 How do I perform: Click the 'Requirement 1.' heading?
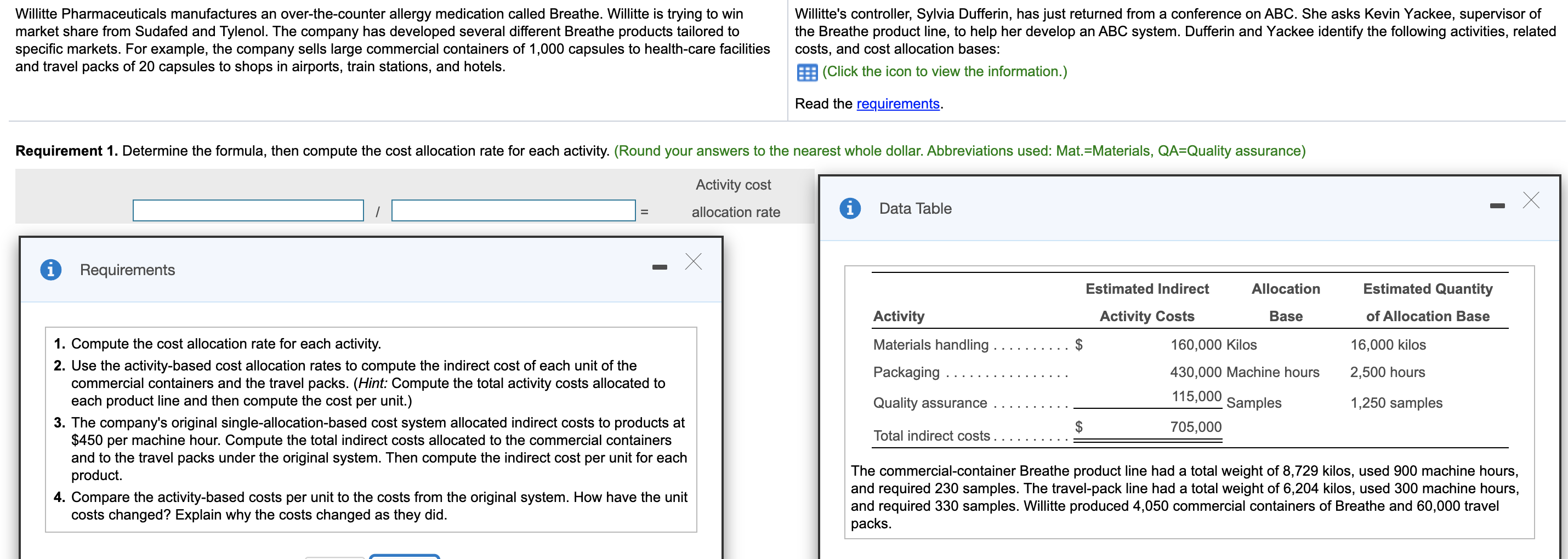click(66, 150)
